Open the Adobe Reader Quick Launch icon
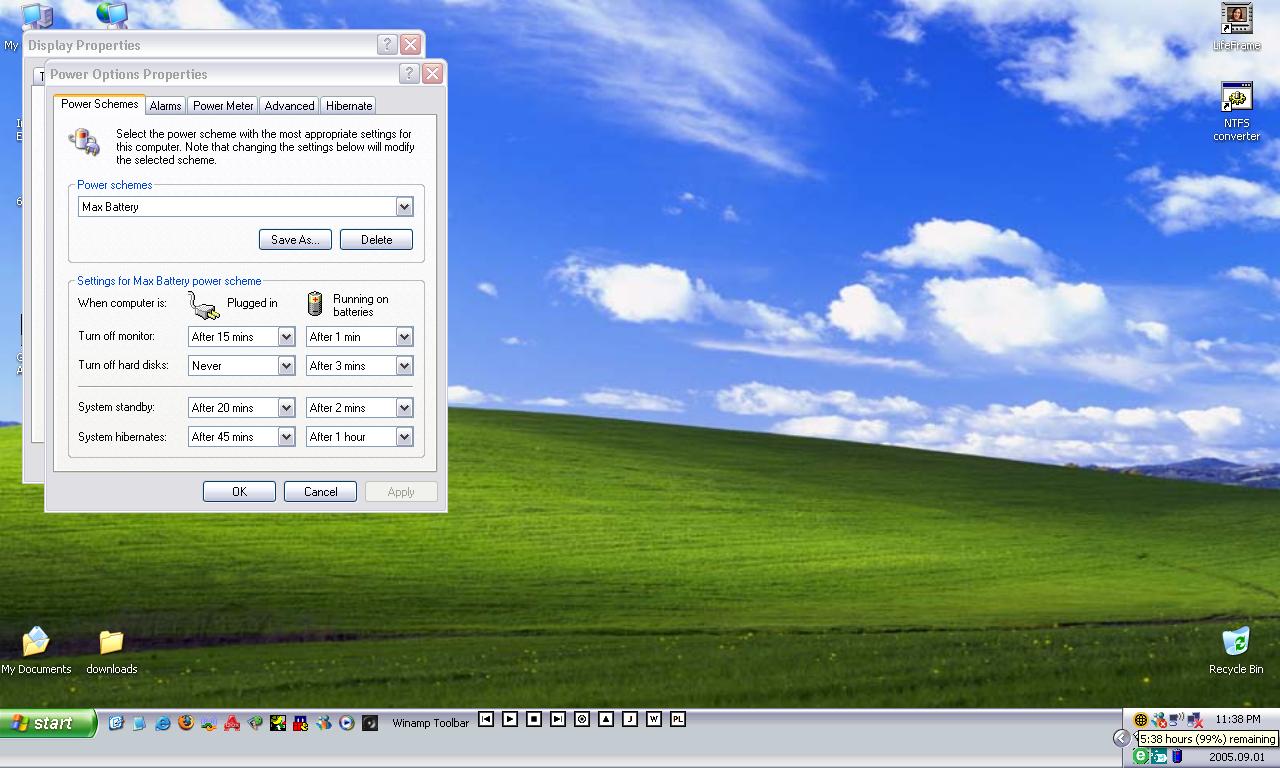Screen dimensions: 1280x768 click(x=232, y=722)
